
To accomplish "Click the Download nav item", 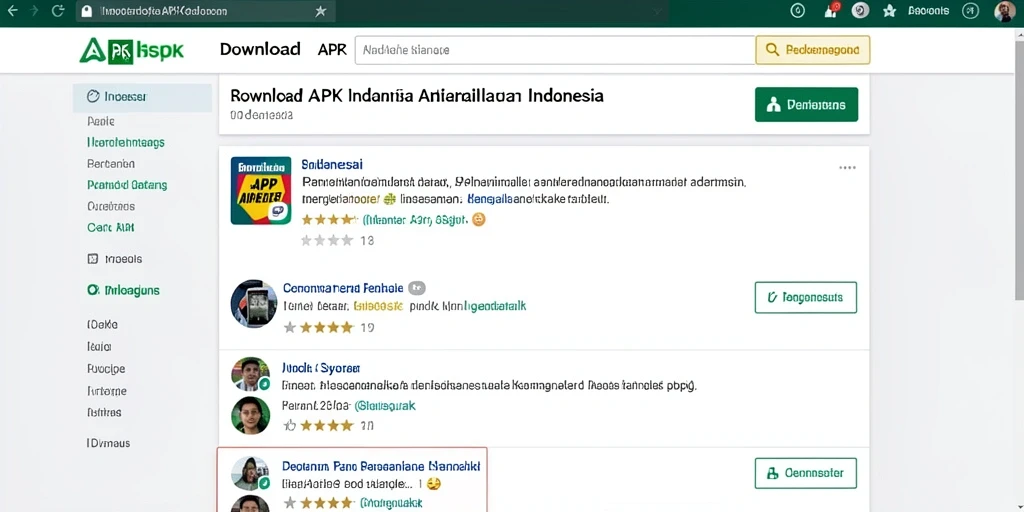I will (260, 50).
